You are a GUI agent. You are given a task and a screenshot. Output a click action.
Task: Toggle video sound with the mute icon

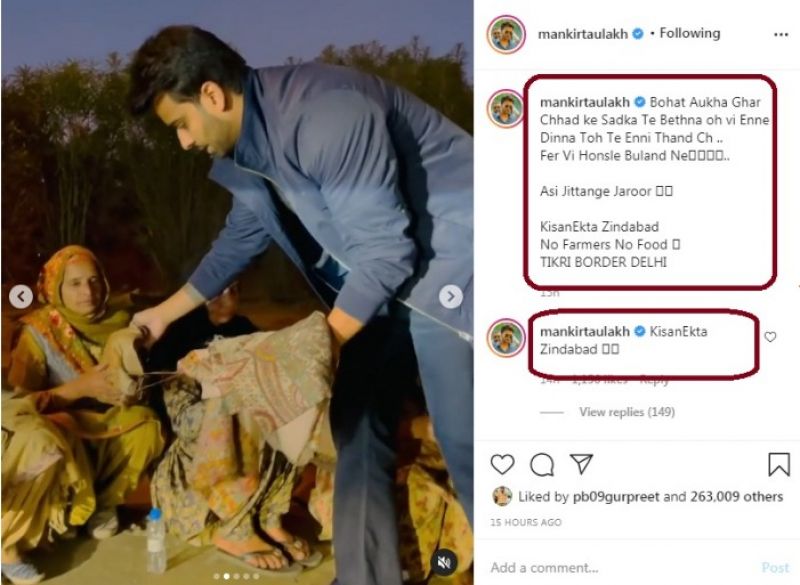tap(445, 564)
